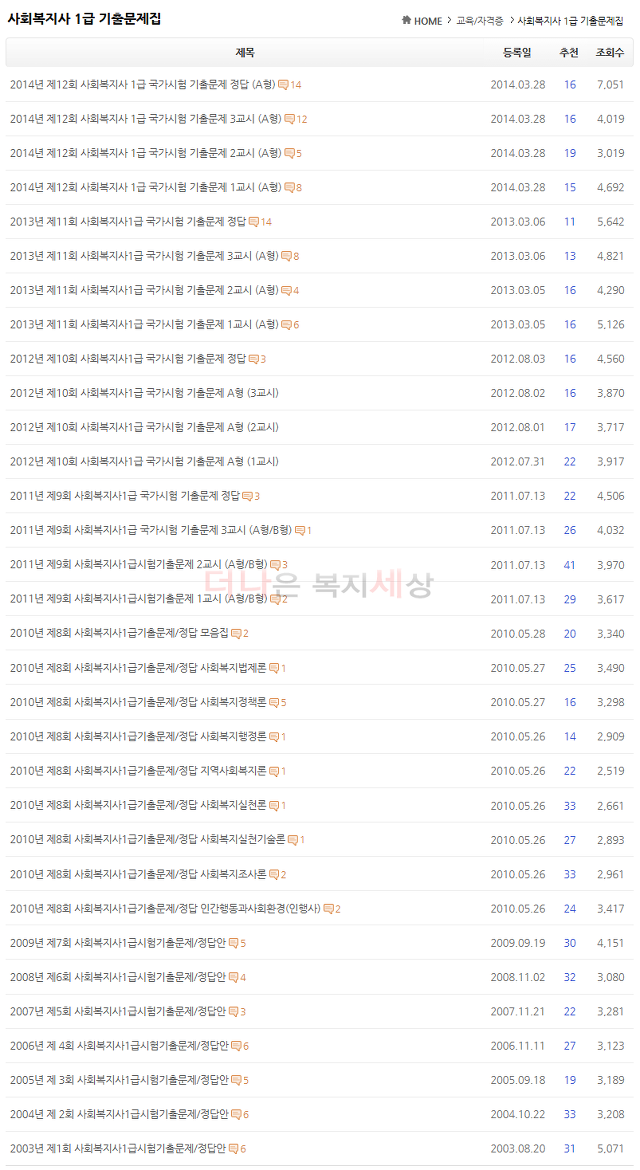Click comment icon on 2013년 제11회 정답 post

coord(254,222)
